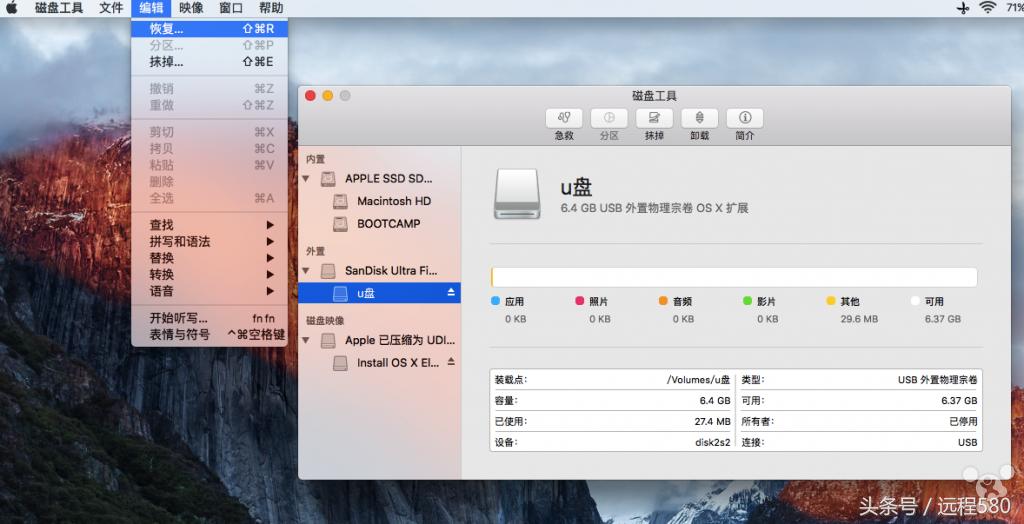Eject the u盘 volume in sidebar

coord(451,293)
